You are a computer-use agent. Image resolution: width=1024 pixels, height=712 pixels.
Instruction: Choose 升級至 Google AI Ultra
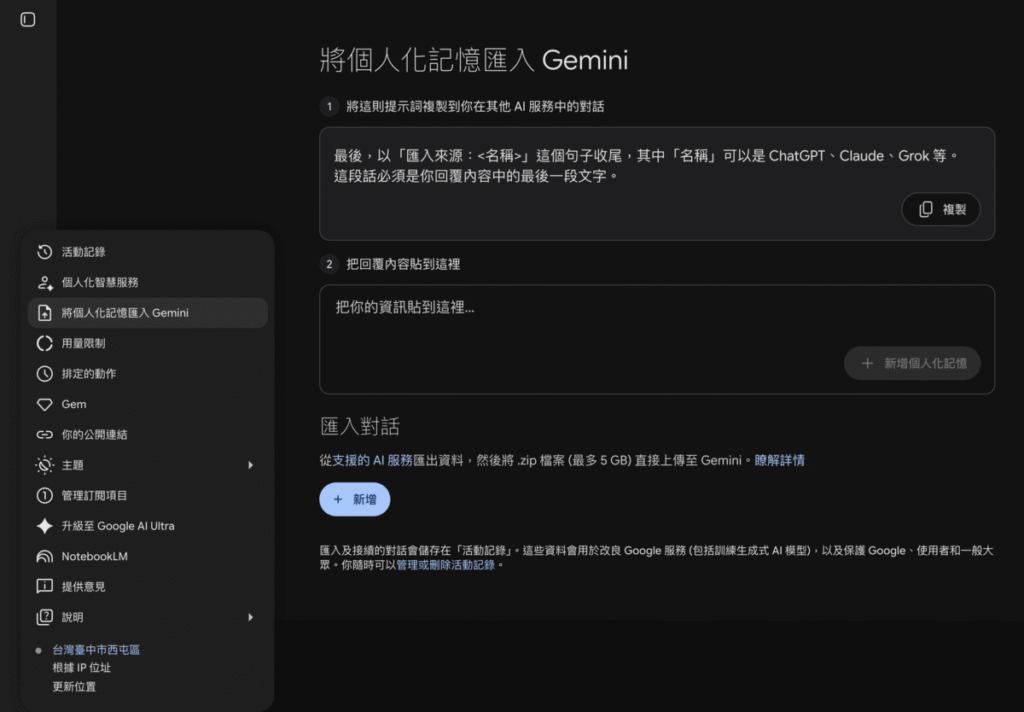pos(148,526)
